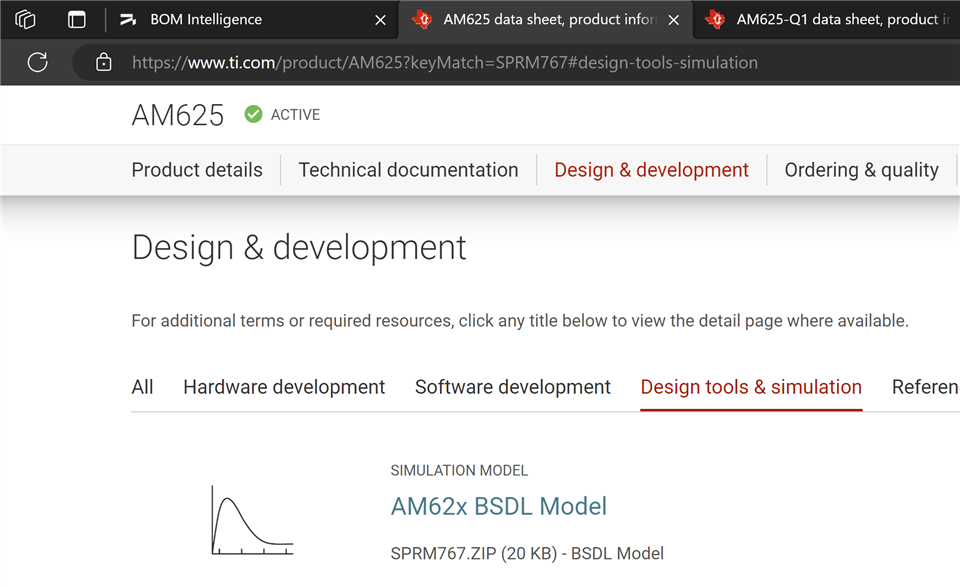View site info via the lock icon
The height and width of the screenshot is (587, 960).
tap(103, 62)
